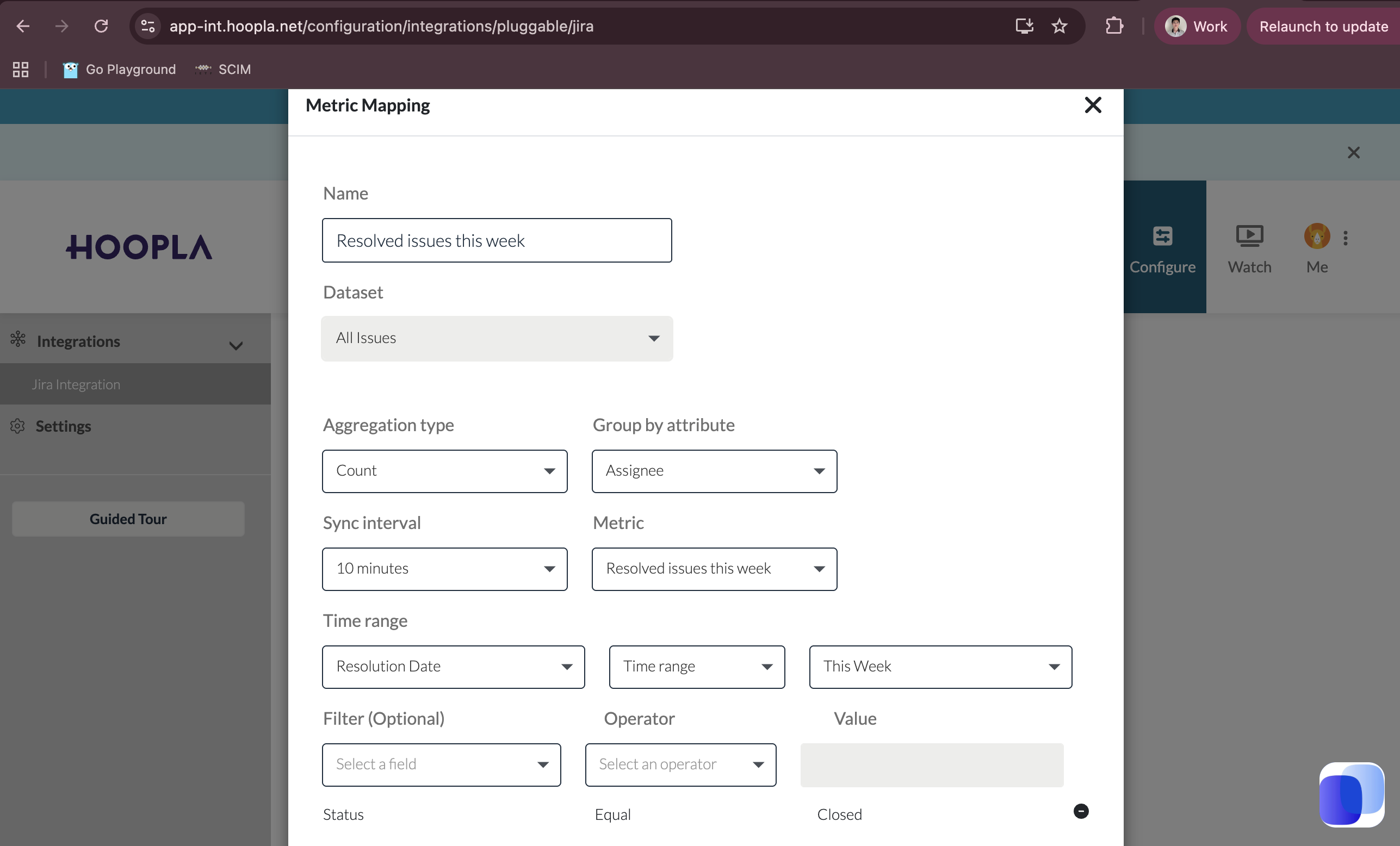Edit the Name input field
This screenshot has height=846, width=1400.
497,240
